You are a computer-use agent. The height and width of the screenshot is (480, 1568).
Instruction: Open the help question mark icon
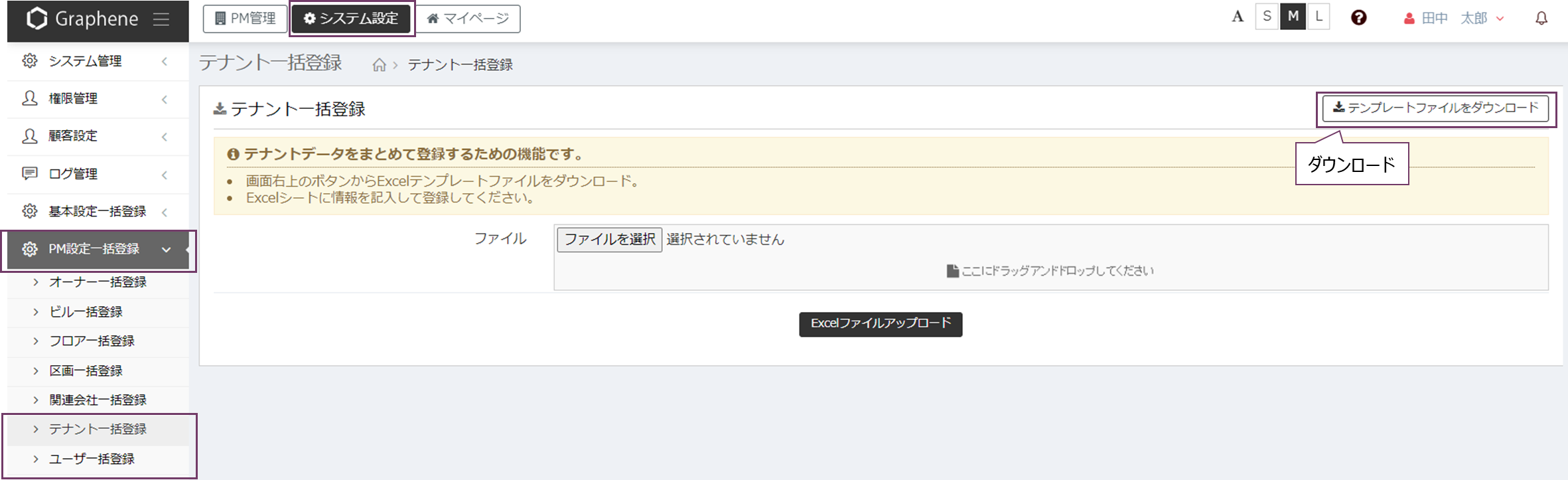coord(1358,18)
